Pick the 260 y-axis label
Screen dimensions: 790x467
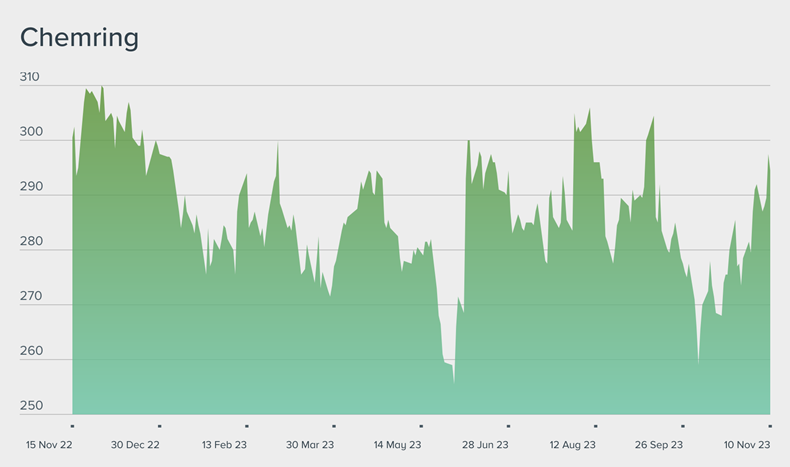[30, 352]
